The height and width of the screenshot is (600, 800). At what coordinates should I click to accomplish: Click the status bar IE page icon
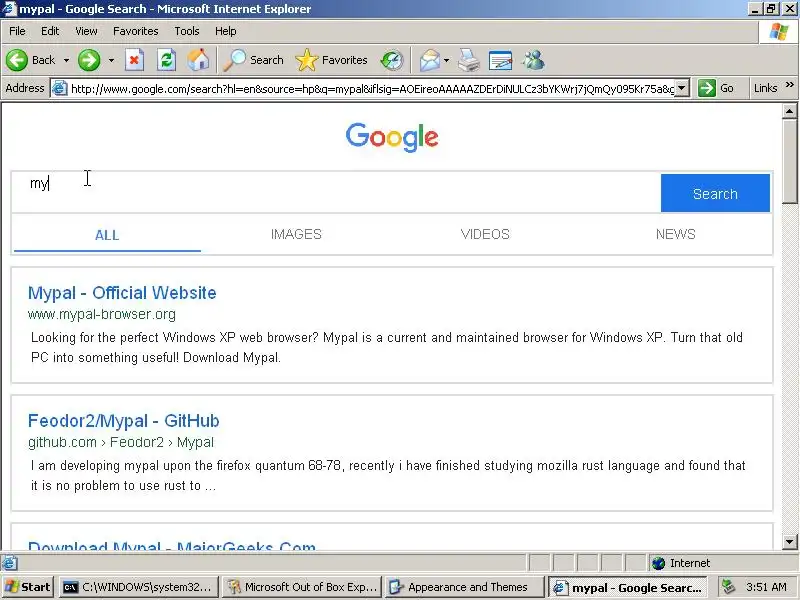click(9, 563)
